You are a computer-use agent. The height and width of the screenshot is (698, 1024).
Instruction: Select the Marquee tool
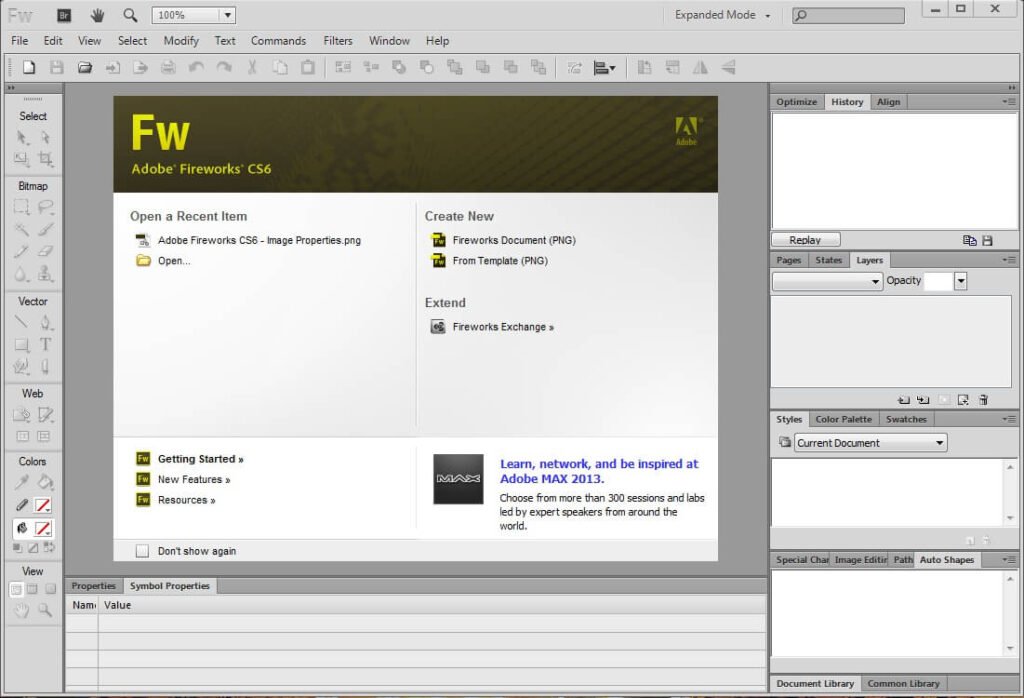(22, 207)
